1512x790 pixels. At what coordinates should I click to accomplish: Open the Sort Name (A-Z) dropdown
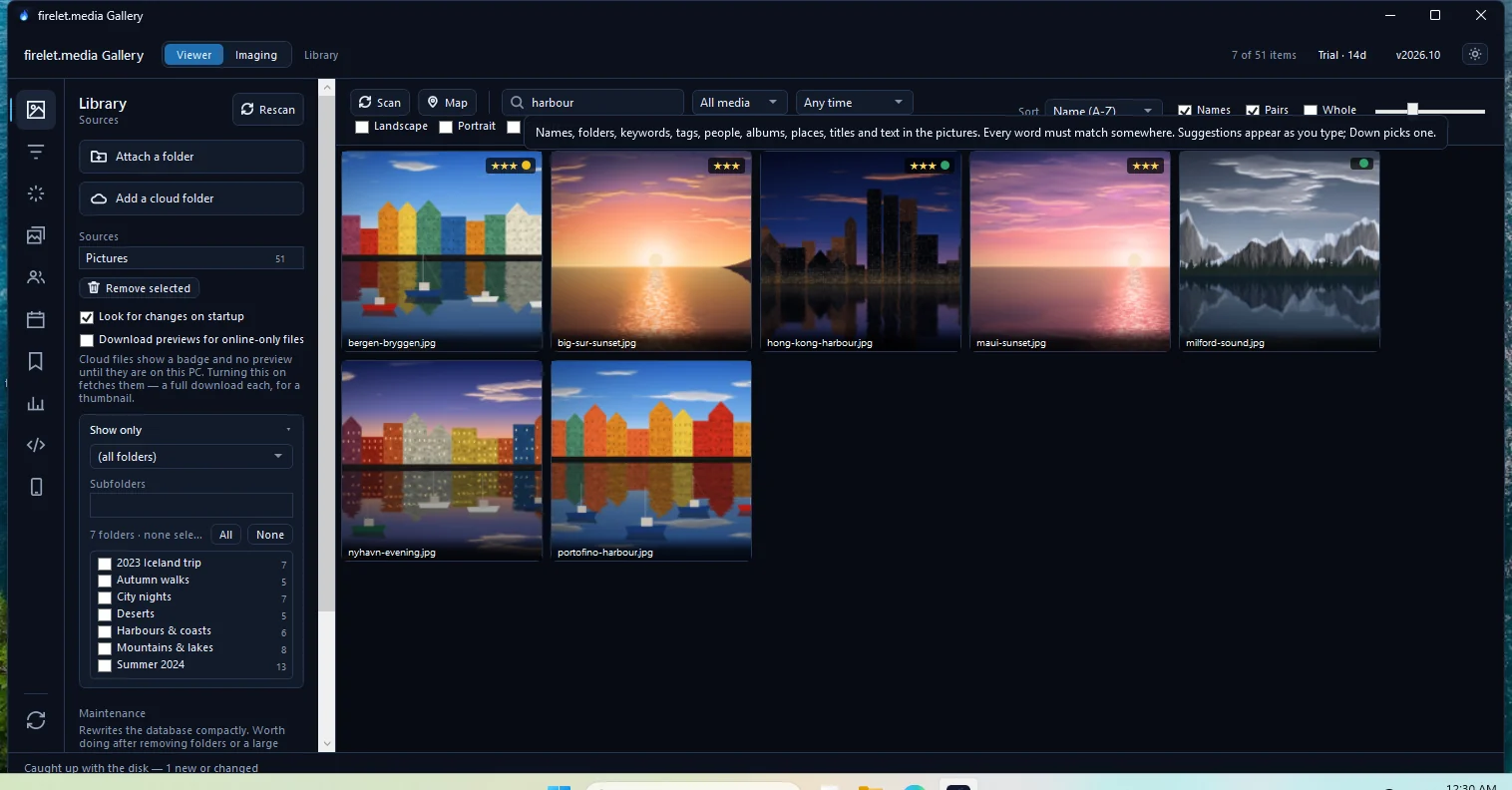(x=1103, y=111)
